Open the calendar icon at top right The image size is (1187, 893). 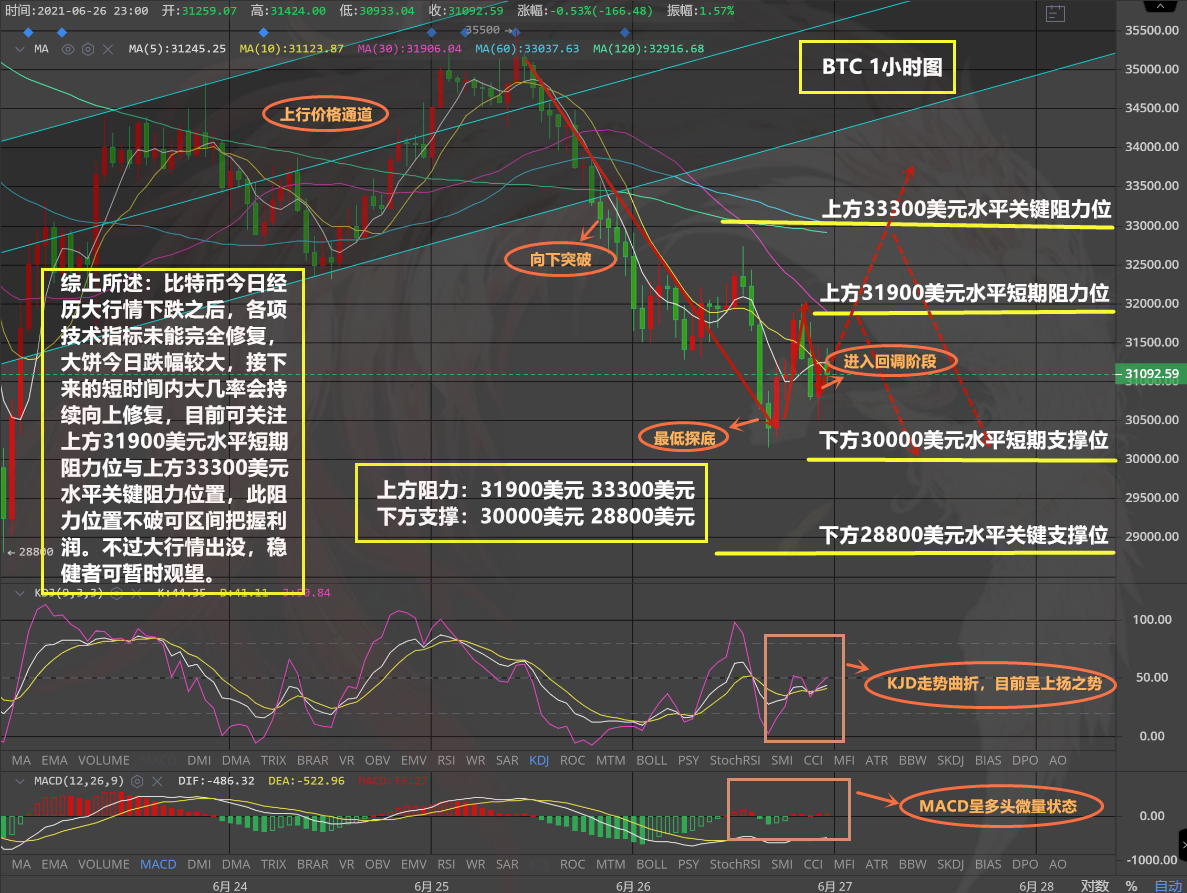pyautogui.click(x=1055, y=13)
